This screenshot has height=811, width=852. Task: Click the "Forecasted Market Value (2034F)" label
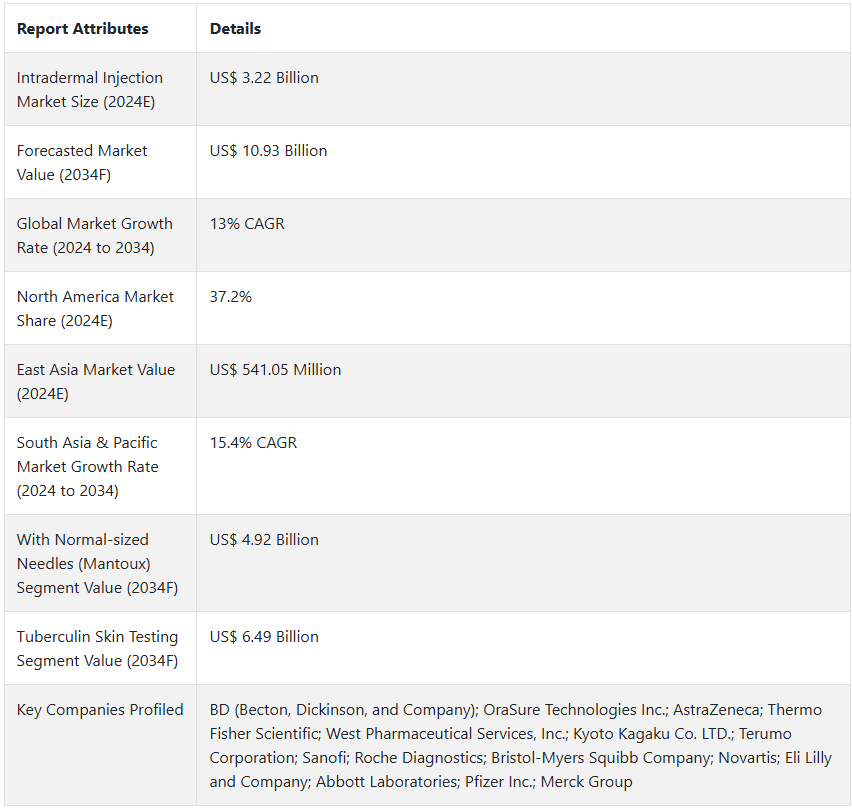(82, 163)
